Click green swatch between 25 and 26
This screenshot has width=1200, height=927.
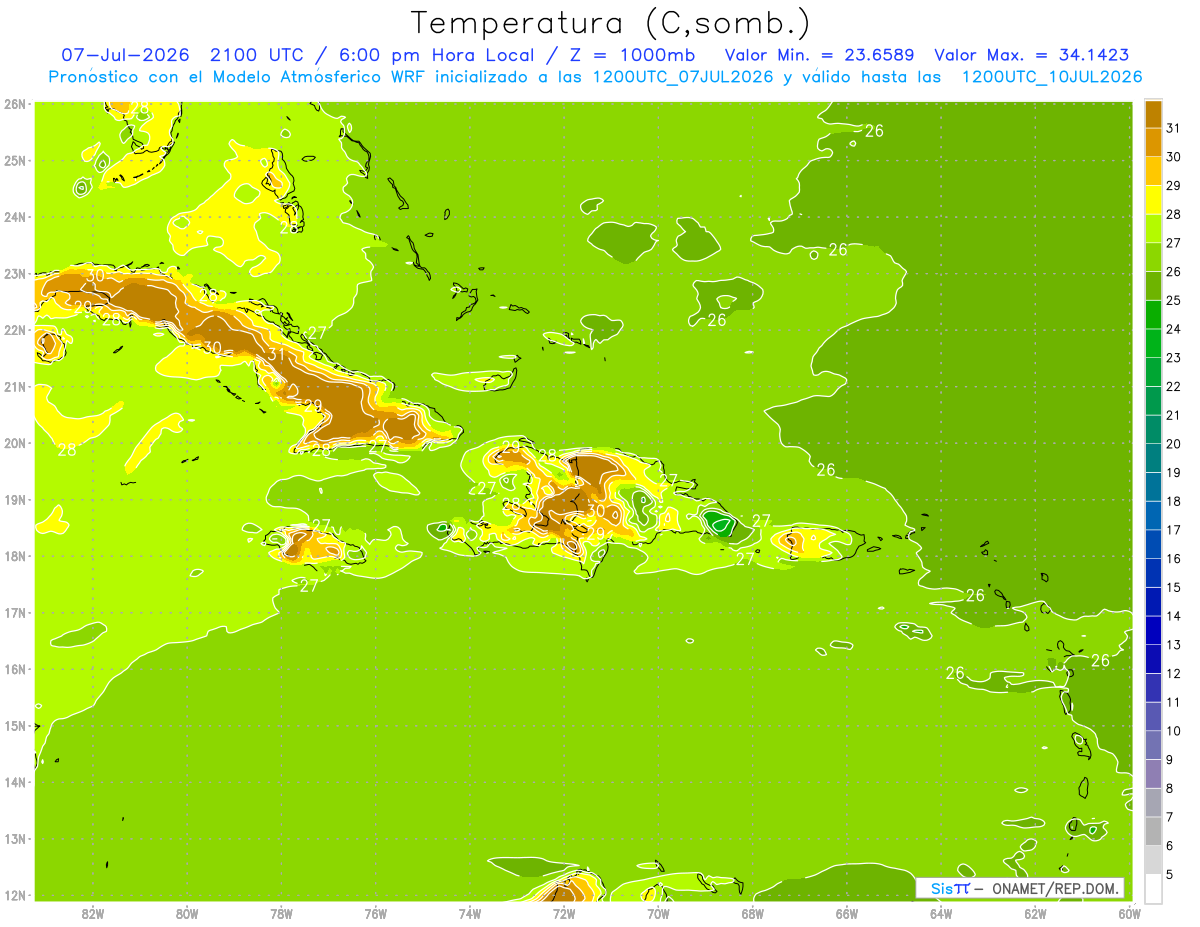[1153, 285]
